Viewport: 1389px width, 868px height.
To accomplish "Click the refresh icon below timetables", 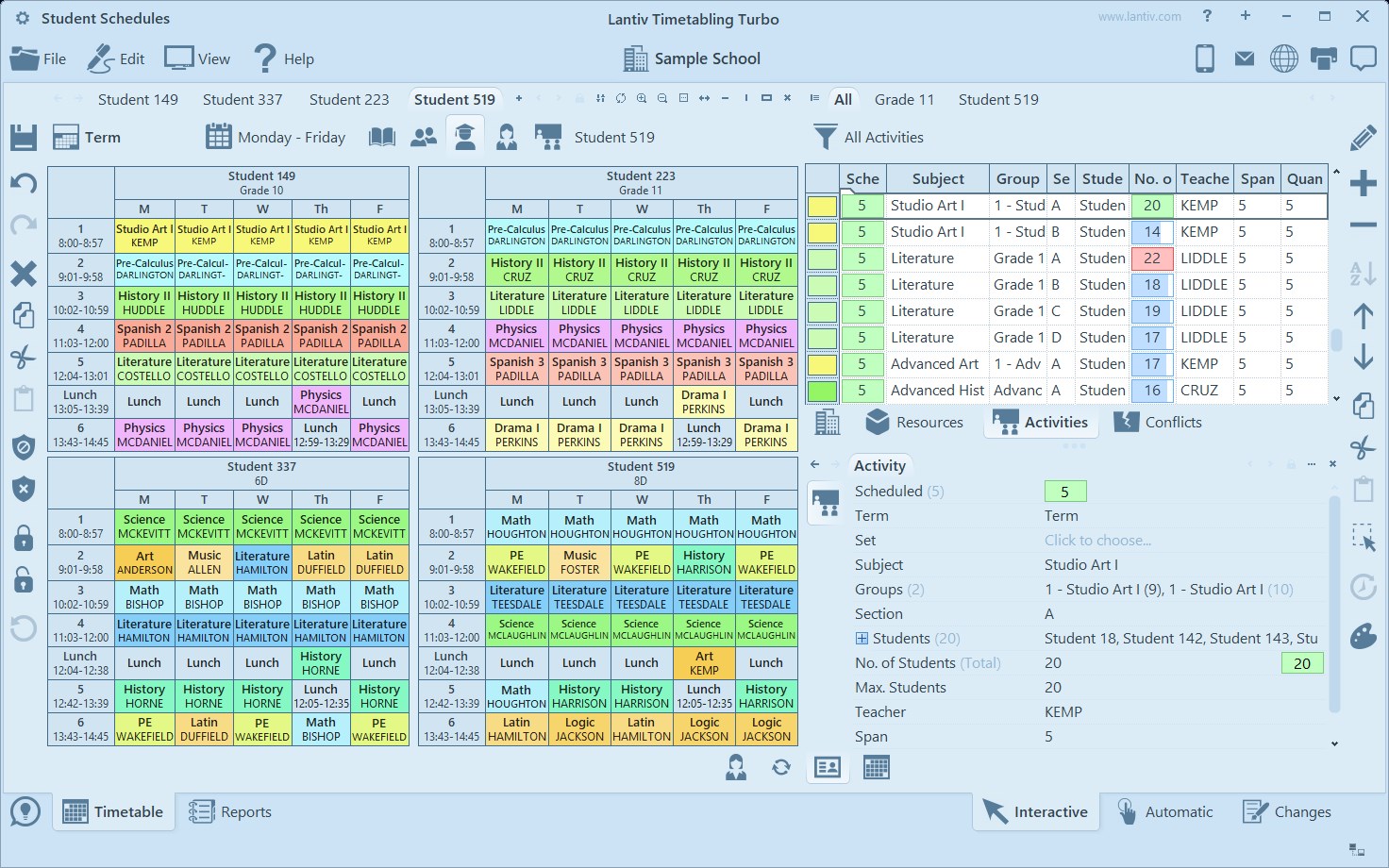I will click(780, 768).
